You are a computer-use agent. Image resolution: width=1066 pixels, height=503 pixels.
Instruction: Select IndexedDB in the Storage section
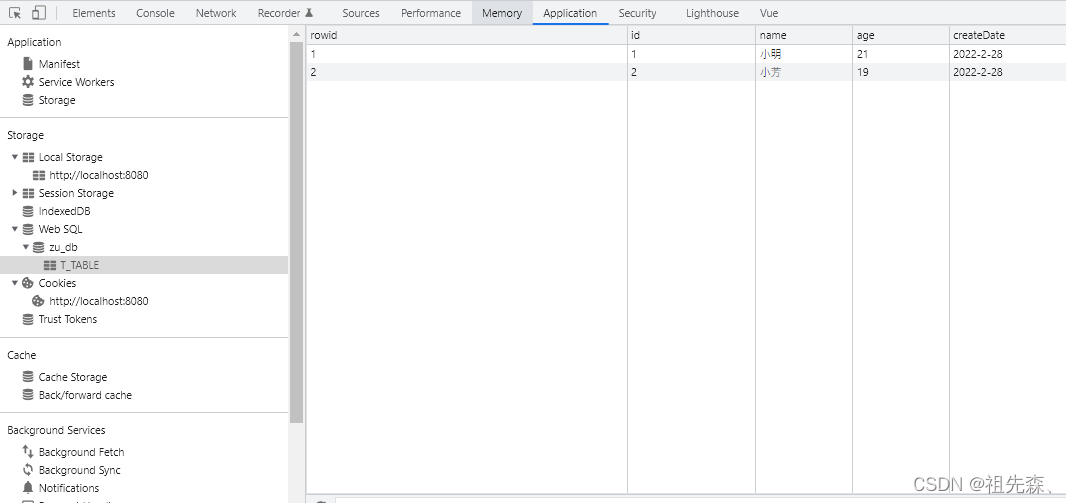point(65,211)
